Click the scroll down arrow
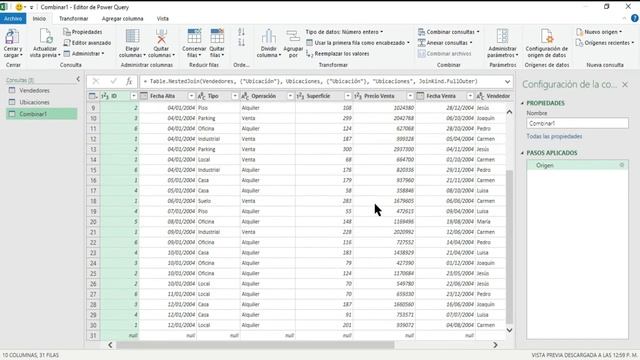Image resolution: width=640 pixels, height=360 pixels. pos(509,330)
